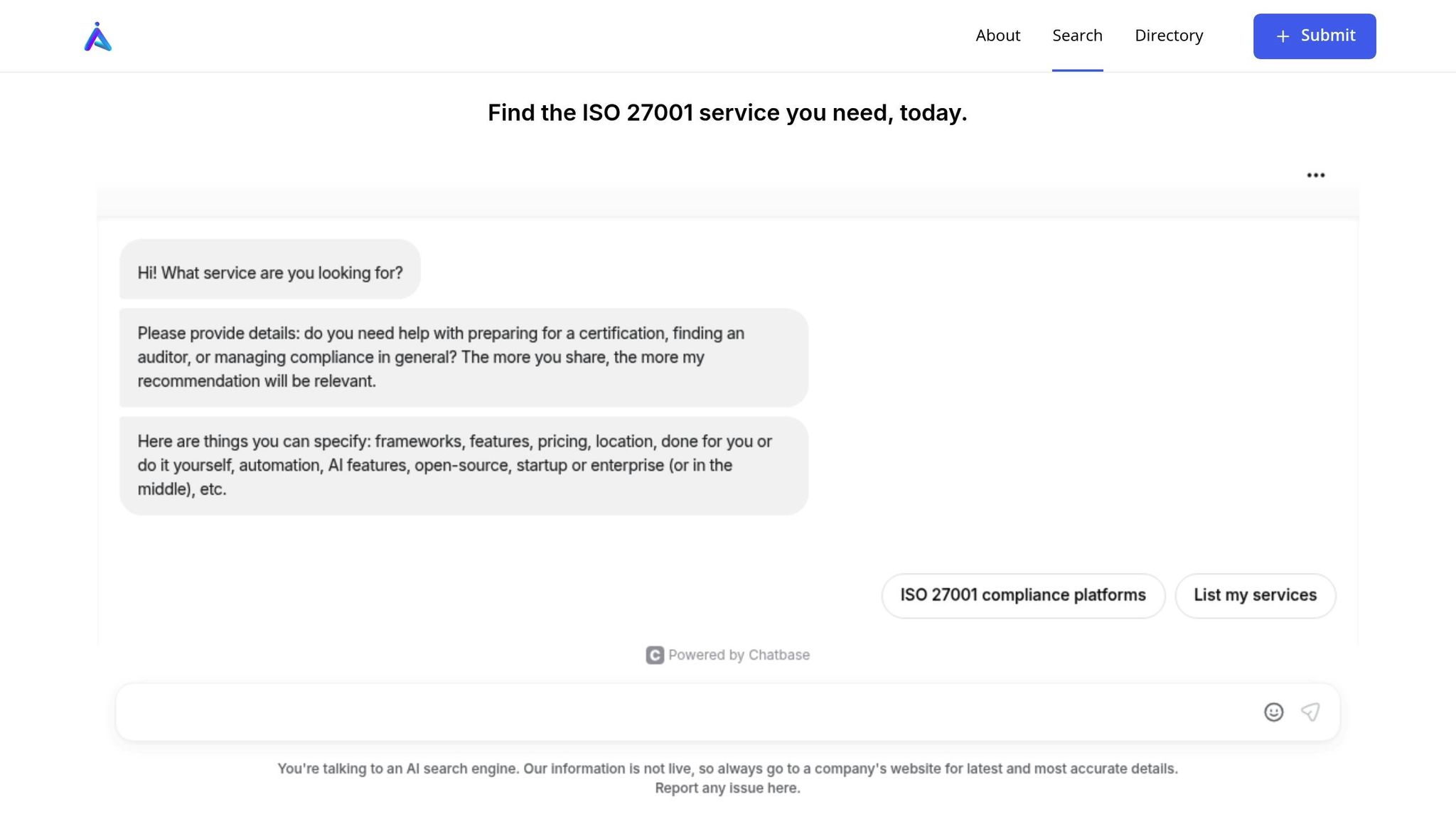Go to the Search tab
The image size is (1456, 819).
(x=1077, y=36)
